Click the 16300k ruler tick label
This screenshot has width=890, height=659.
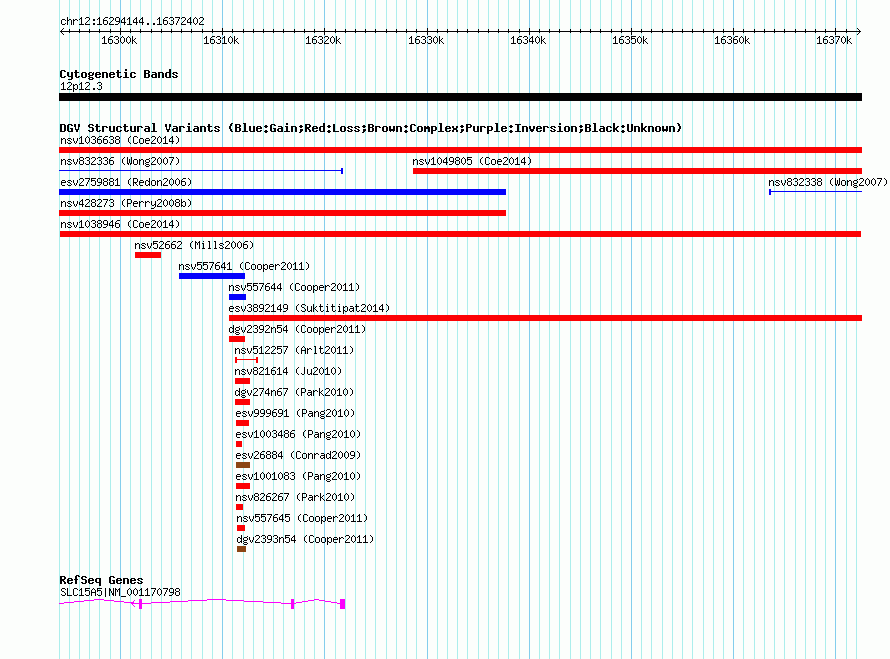pos(119,40)
